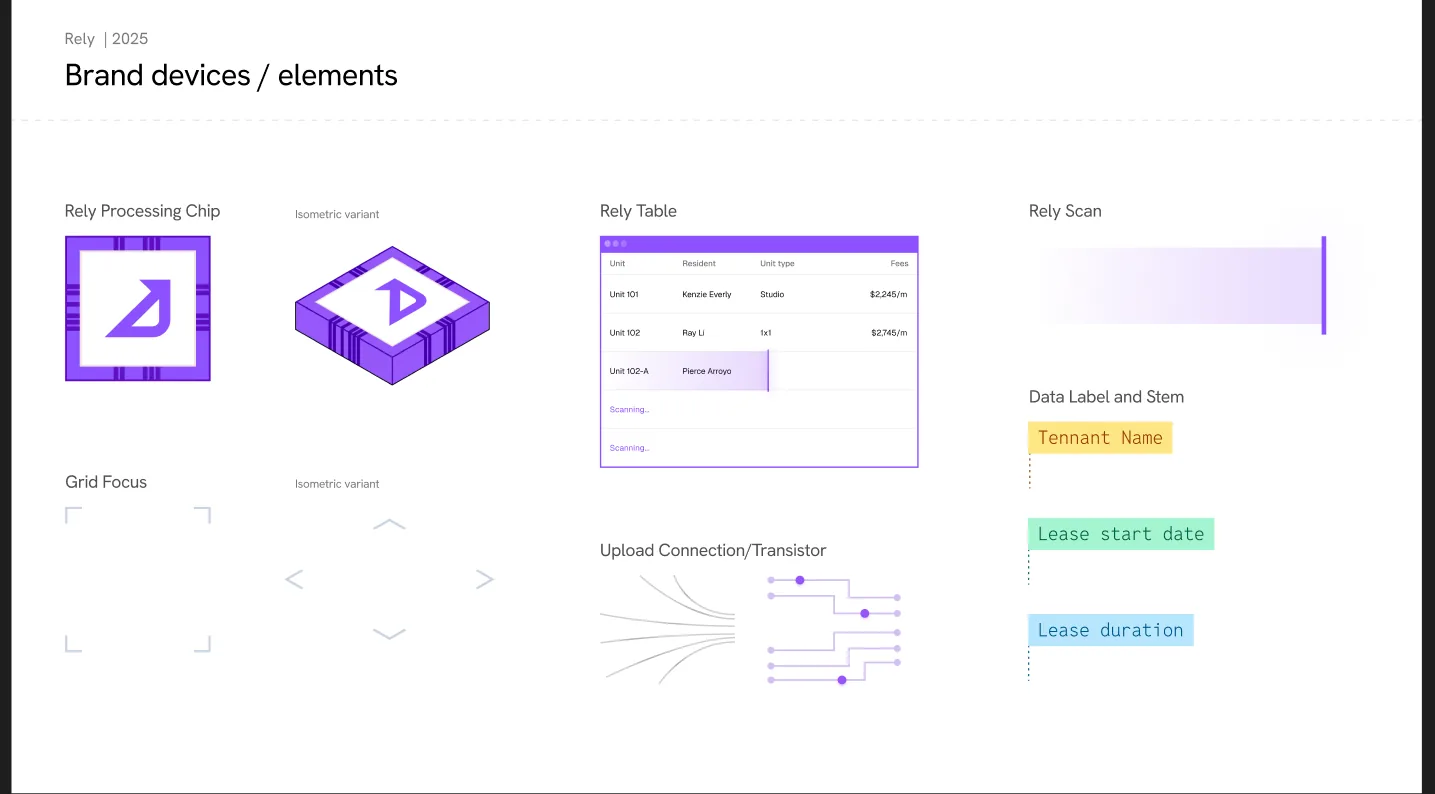The image size is (1435, 794).
Task: Click the Grid Focus heading
Action: click(x=106, y=482)
